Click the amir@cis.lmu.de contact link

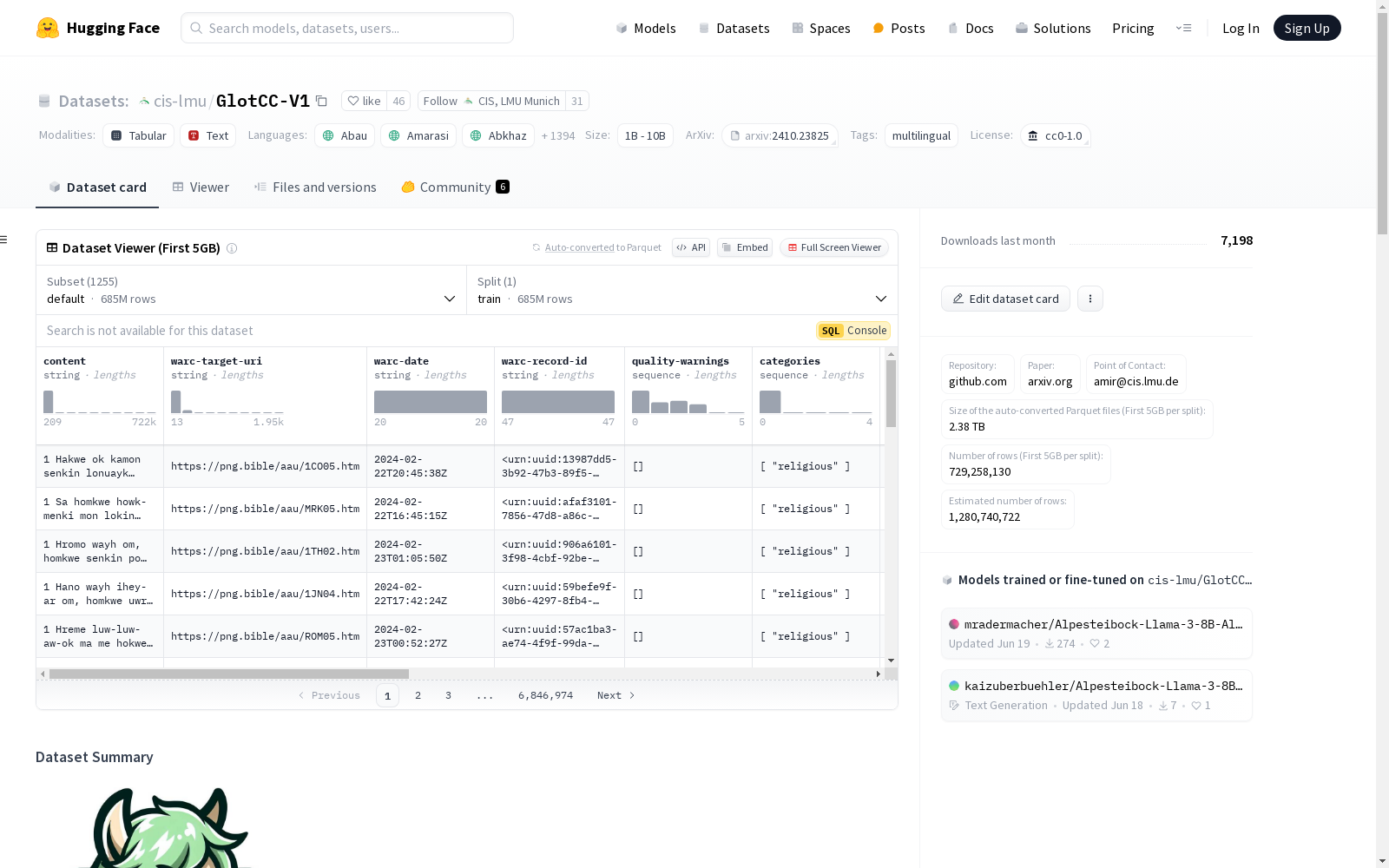pos(1136,375)
